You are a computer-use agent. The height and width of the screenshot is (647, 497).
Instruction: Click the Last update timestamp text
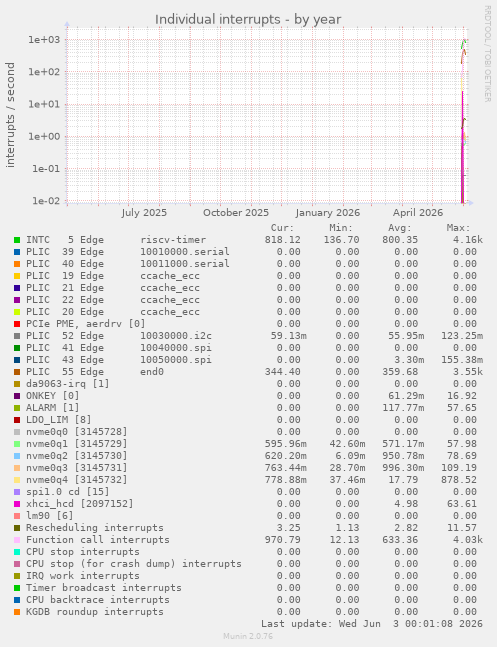coord(372,623)
